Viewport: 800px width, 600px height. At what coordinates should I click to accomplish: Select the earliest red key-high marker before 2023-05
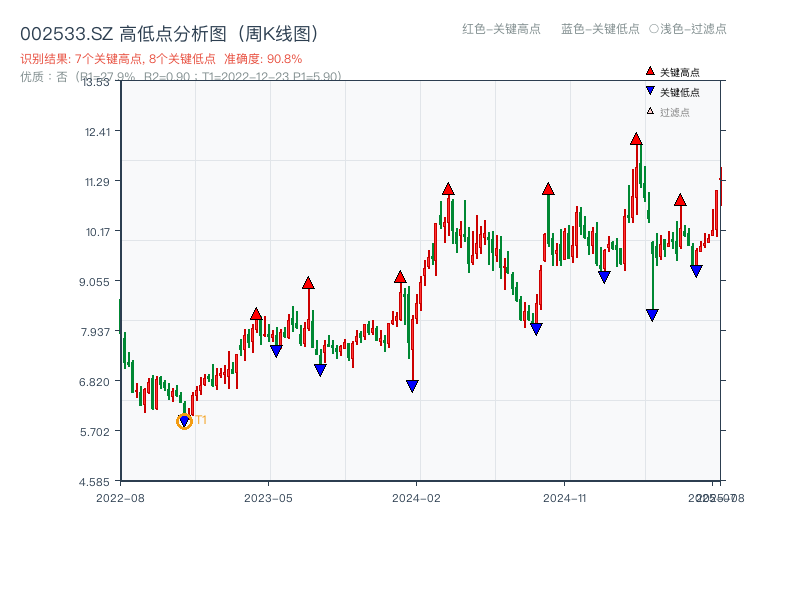tap(256, 314)
